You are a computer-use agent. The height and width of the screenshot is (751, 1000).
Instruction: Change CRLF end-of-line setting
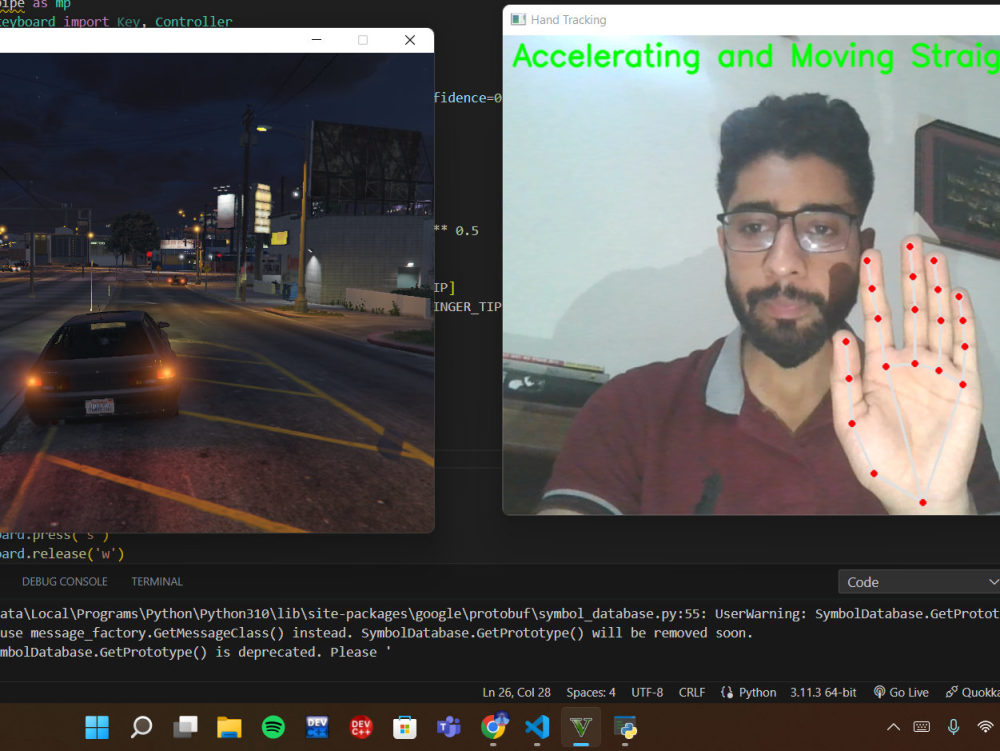click(691, 692)
